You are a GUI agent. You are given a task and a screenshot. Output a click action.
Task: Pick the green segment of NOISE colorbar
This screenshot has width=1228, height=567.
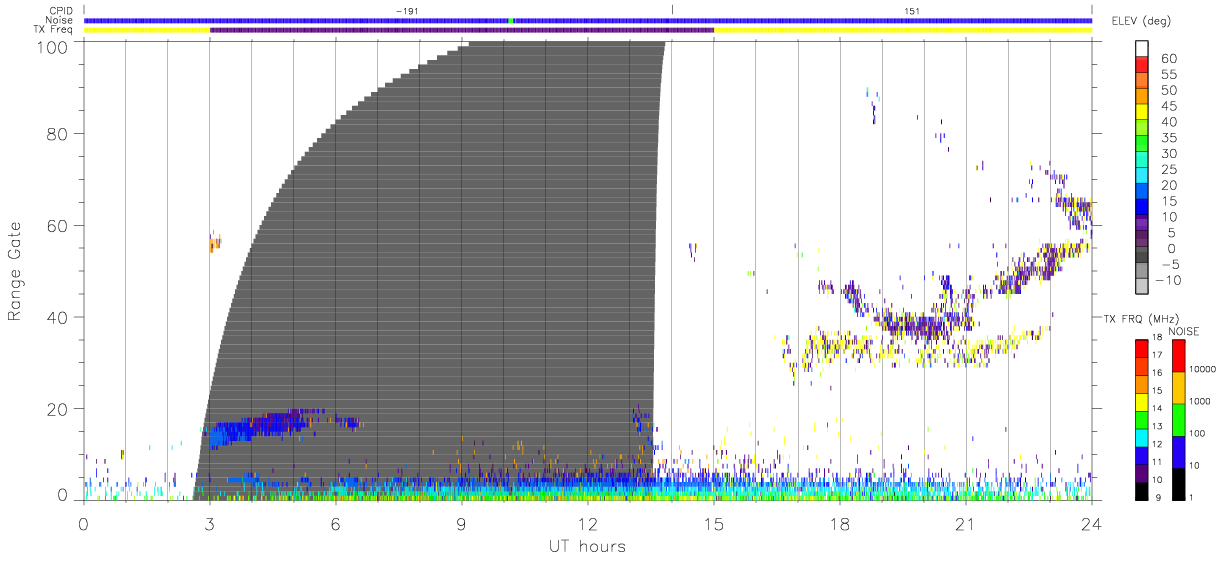[x=1178, y=420]
